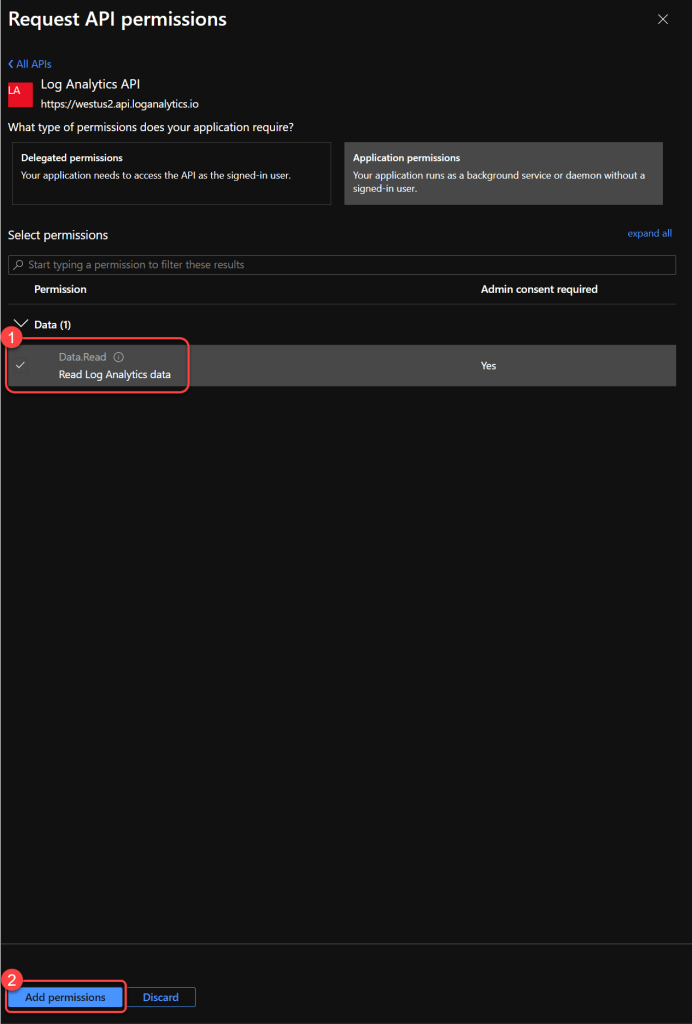692x1024 pixels.
Task: Click the Admin consent required column header
Action: [x=539, y=289]
